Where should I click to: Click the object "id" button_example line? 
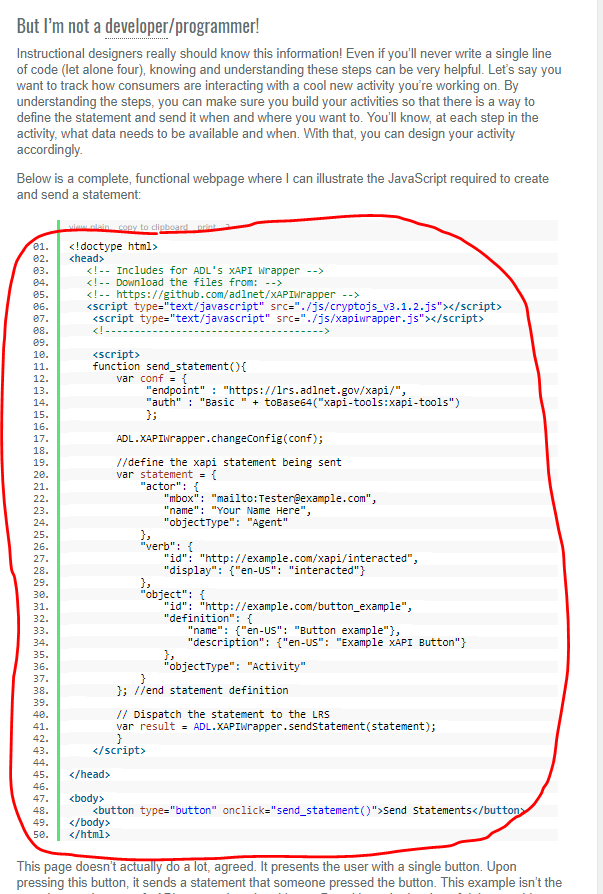tap(288, 606)
